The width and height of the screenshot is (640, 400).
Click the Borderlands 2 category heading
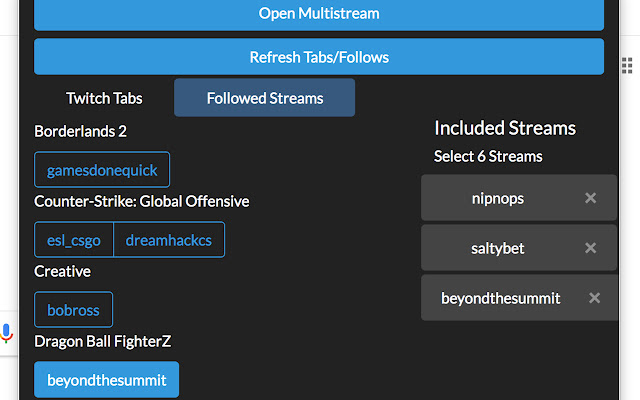[80, 131]
